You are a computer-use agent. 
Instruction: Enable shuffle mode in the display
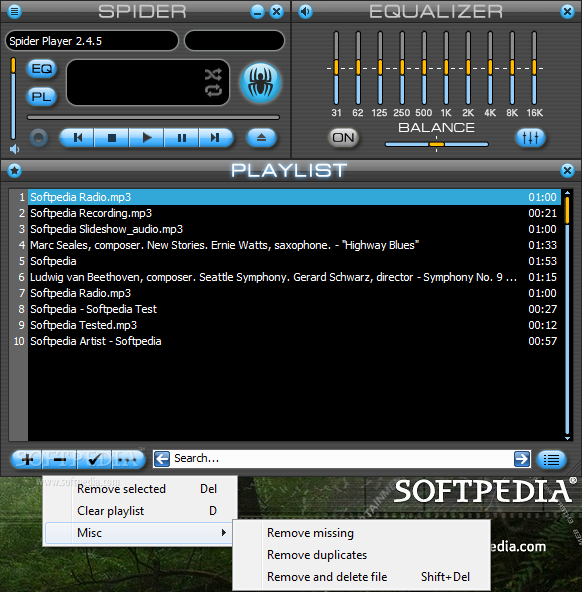pos(213,74)
